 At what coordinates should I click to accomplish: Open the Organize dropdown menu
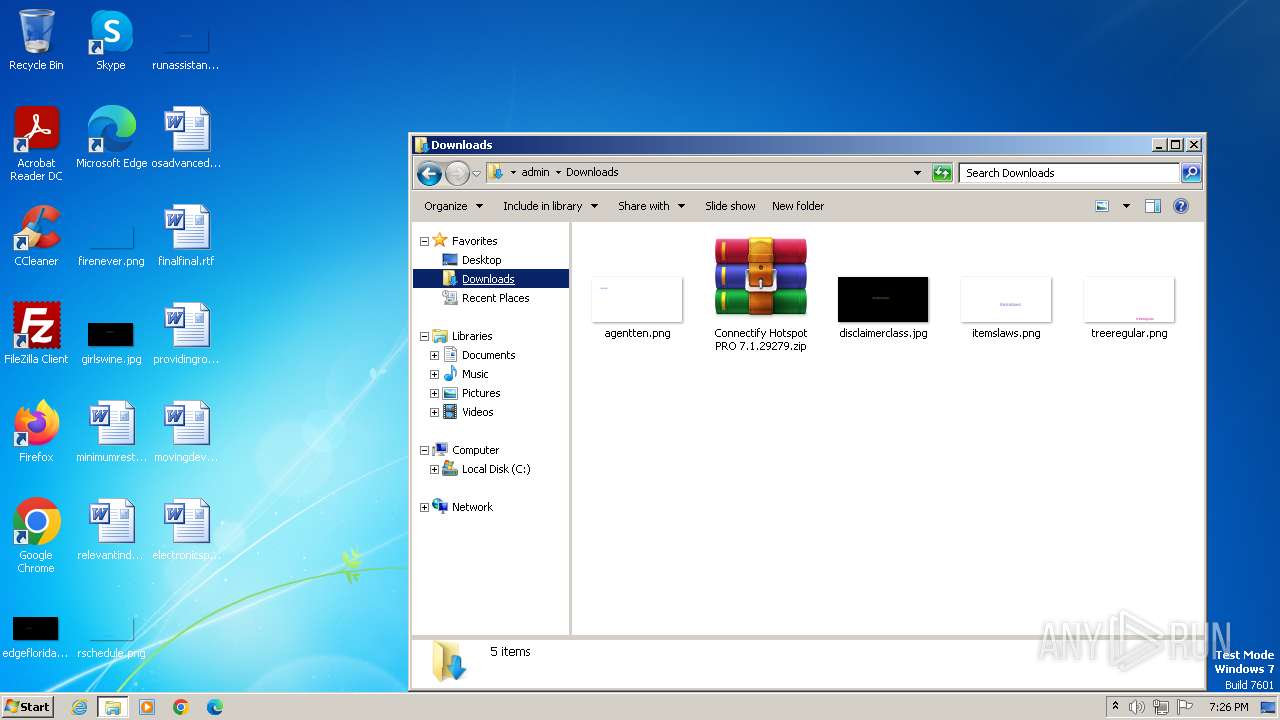point(453,206)
